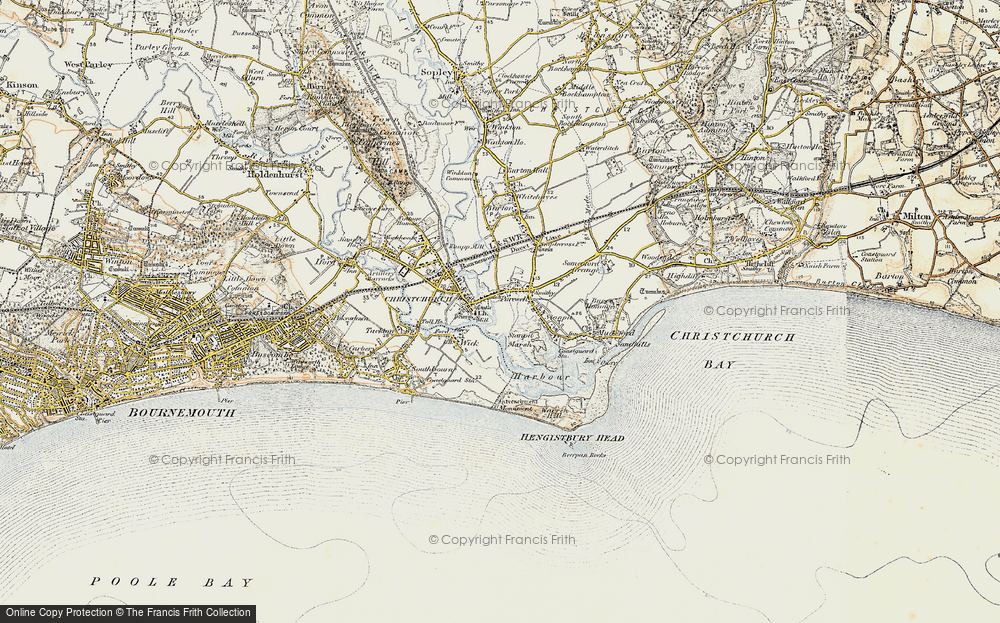Select the Parley Green label

[158, 48]
